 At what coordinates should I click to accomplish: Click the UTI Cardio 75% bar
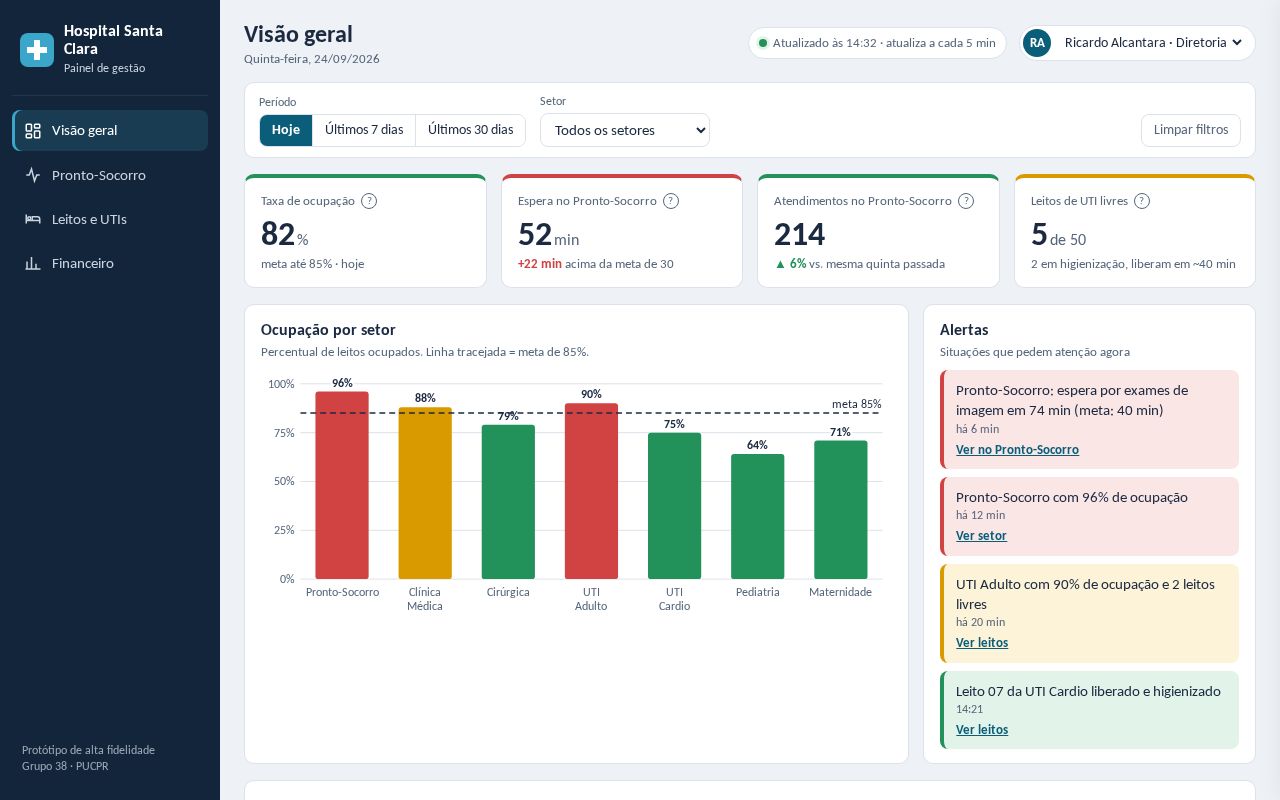[674, 506]
